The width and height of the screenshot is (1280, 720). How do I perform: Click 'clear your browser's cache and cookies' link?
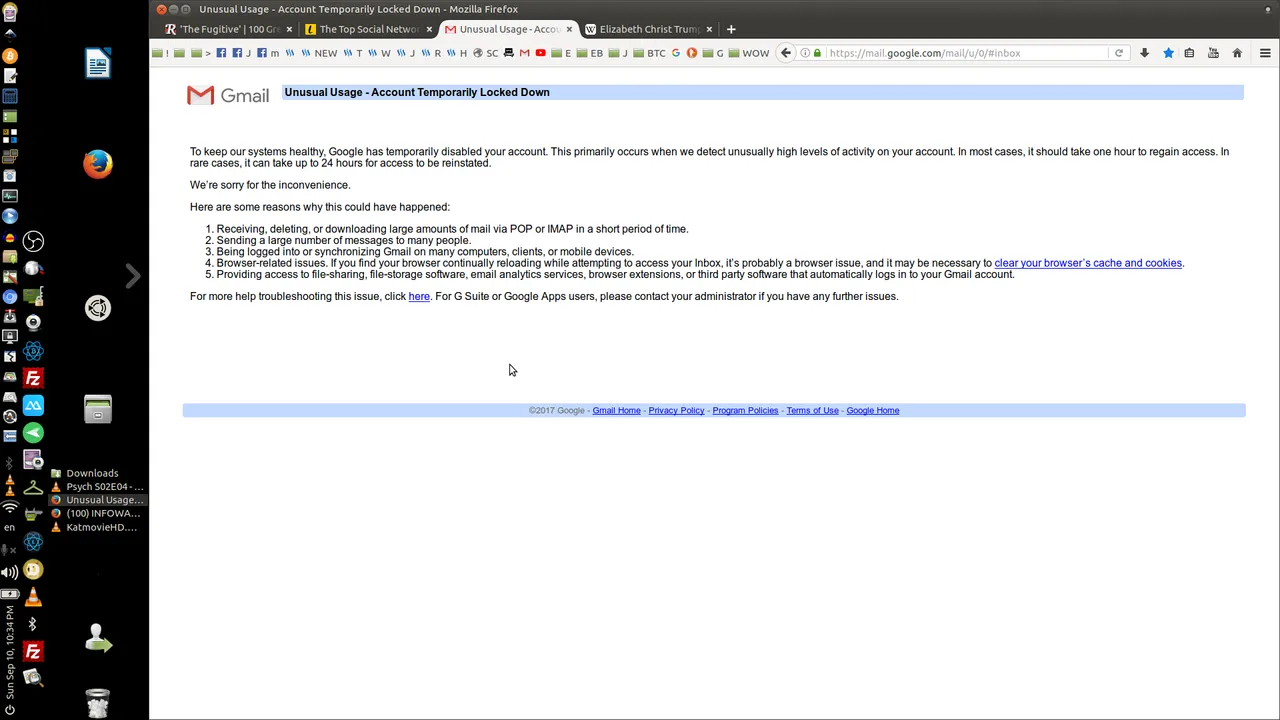tap(1088, 263)
